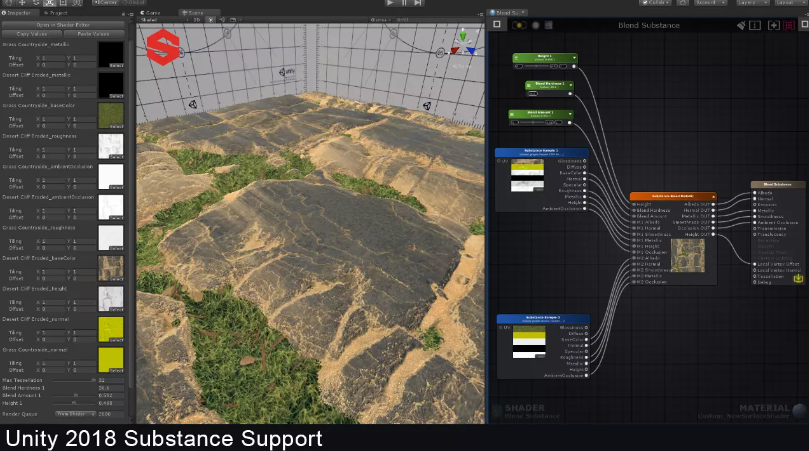Screen dimensions: 809x451
Task: Toggle Local Vertex Offset port on output node
Action: tap(754, 264)
